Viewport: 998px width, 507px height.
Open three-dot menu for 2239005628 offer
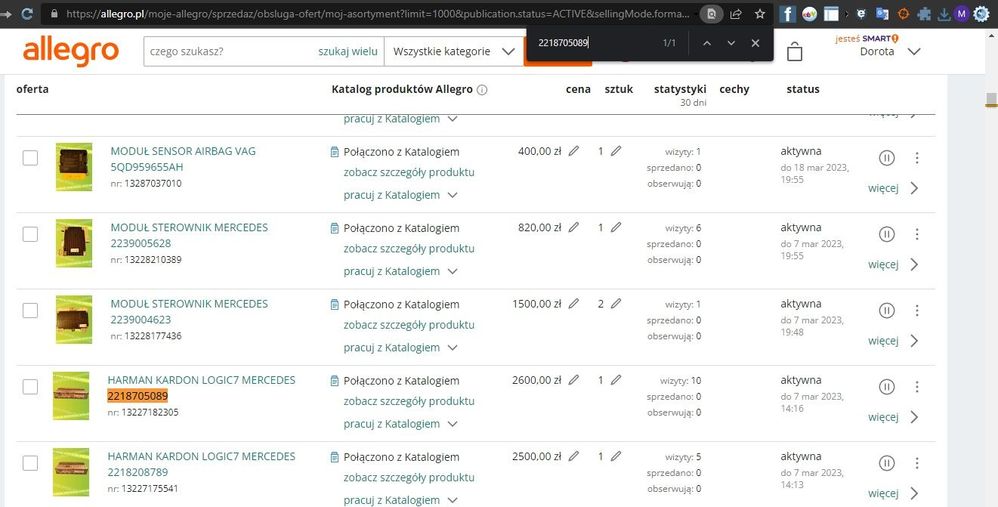click(917, 234)
